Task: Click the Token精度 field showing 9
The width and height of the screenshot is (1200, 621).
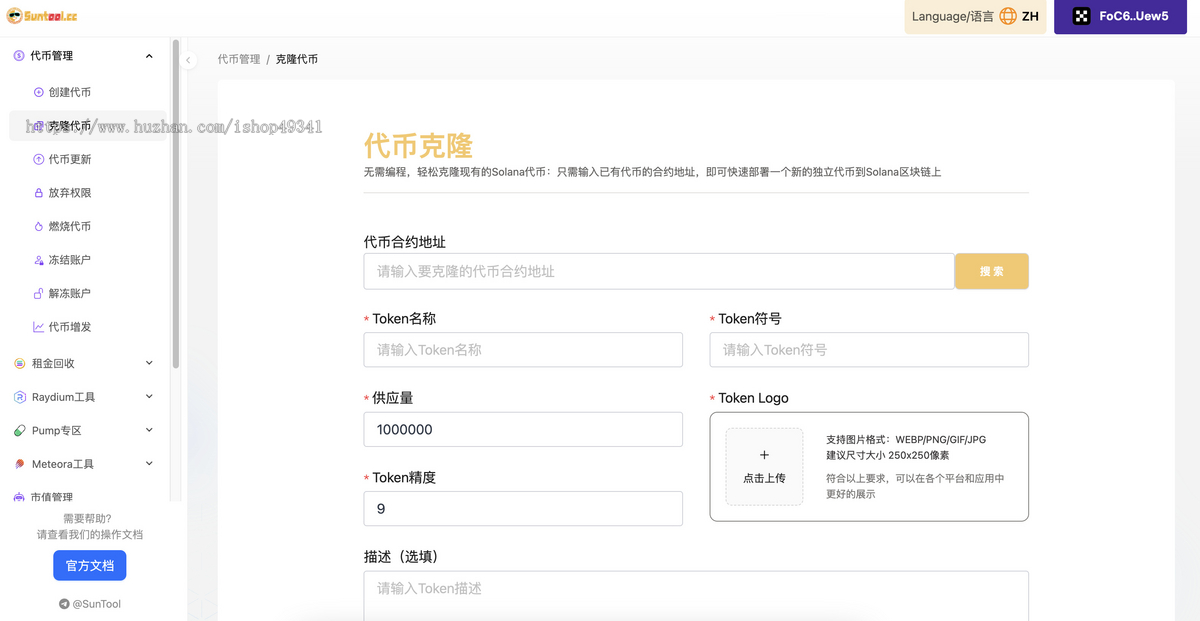Action: [x=523, y=509]
